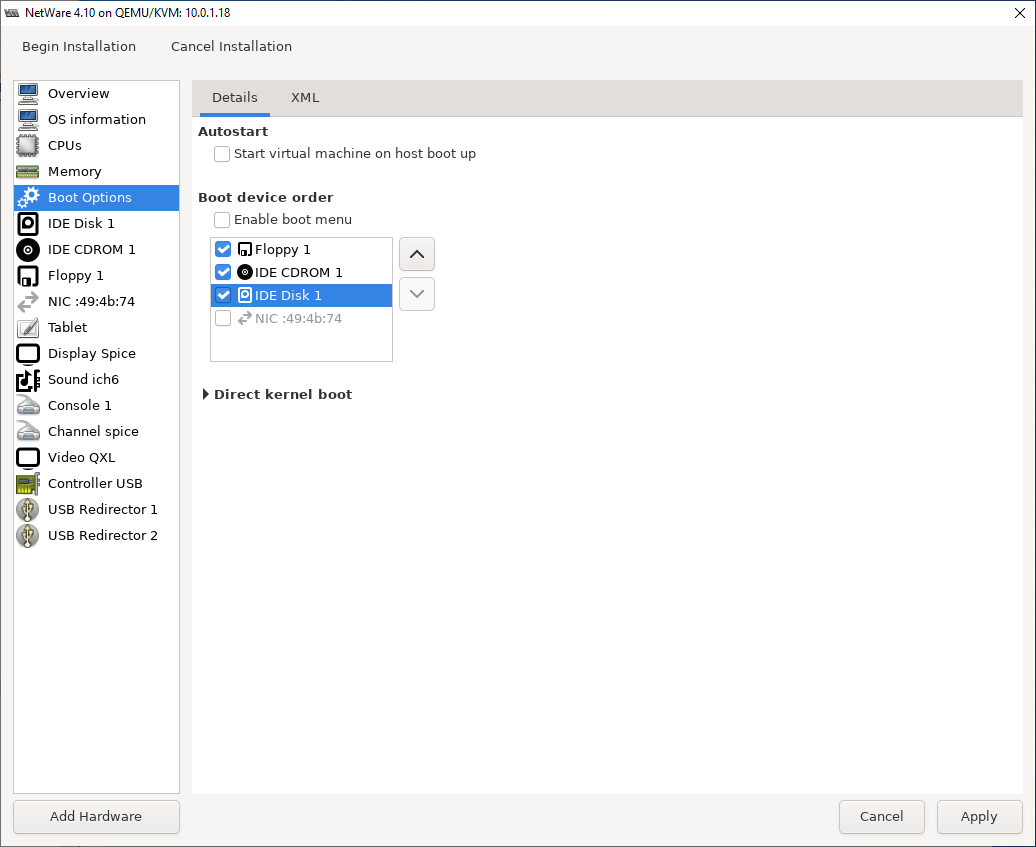This screenshot has height=847, width=1036.
Task: Uncheck IDE Disk 1 boot checkbox
Action: (223, 295)
